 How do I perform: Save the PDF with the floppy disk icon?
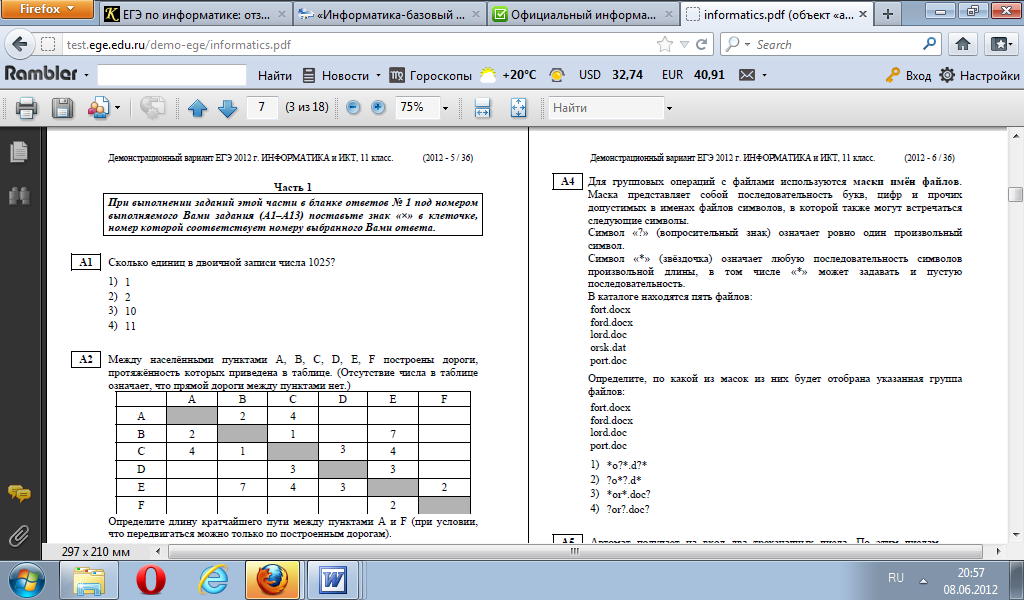(63, 107)
